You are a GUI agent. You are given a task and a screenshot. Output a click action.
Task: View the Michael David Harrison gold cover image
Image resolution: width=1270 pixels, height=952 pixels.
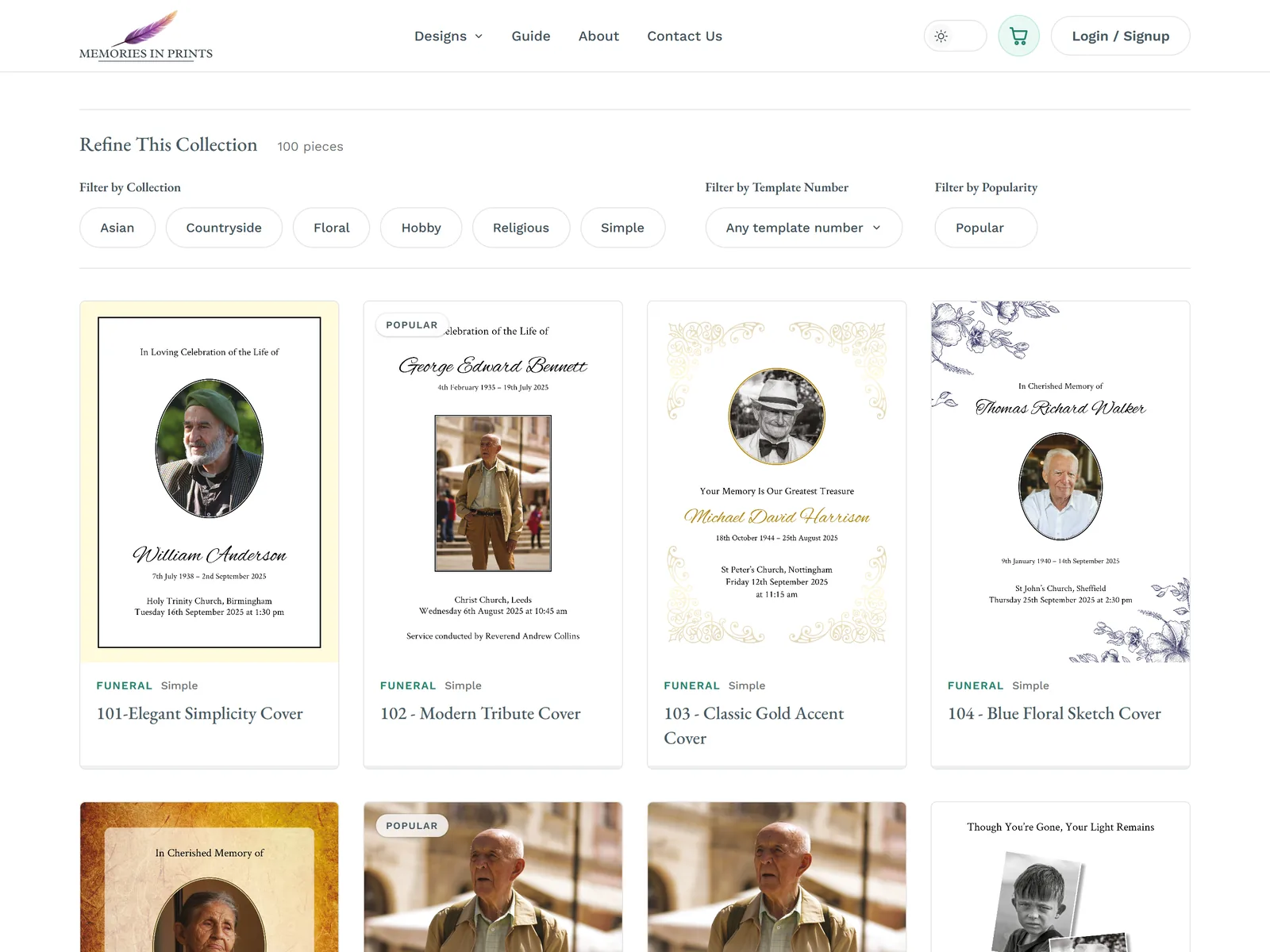point(777,482)
